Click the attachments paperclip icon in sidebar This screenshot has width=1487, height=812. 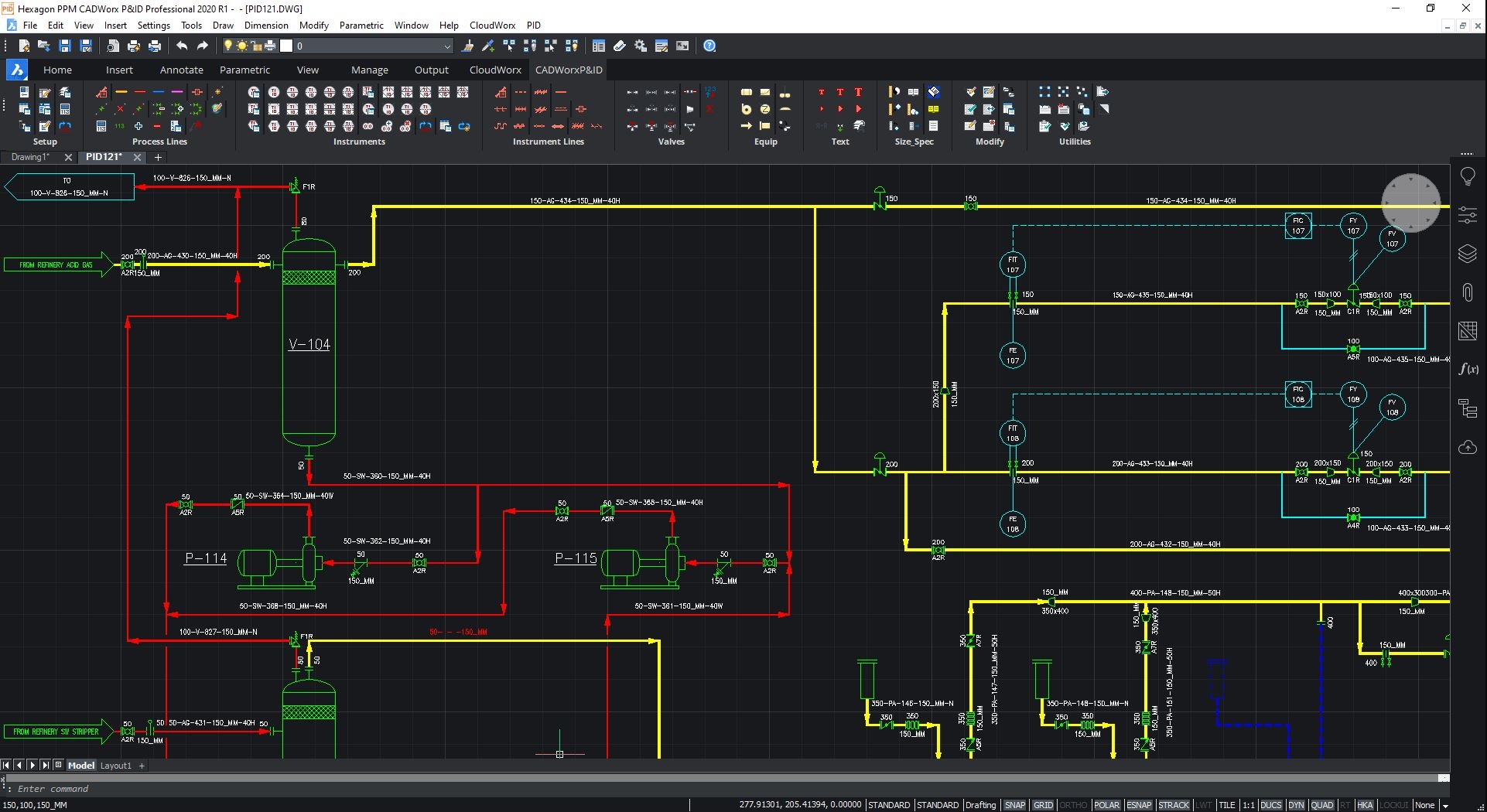point(1468,292)
